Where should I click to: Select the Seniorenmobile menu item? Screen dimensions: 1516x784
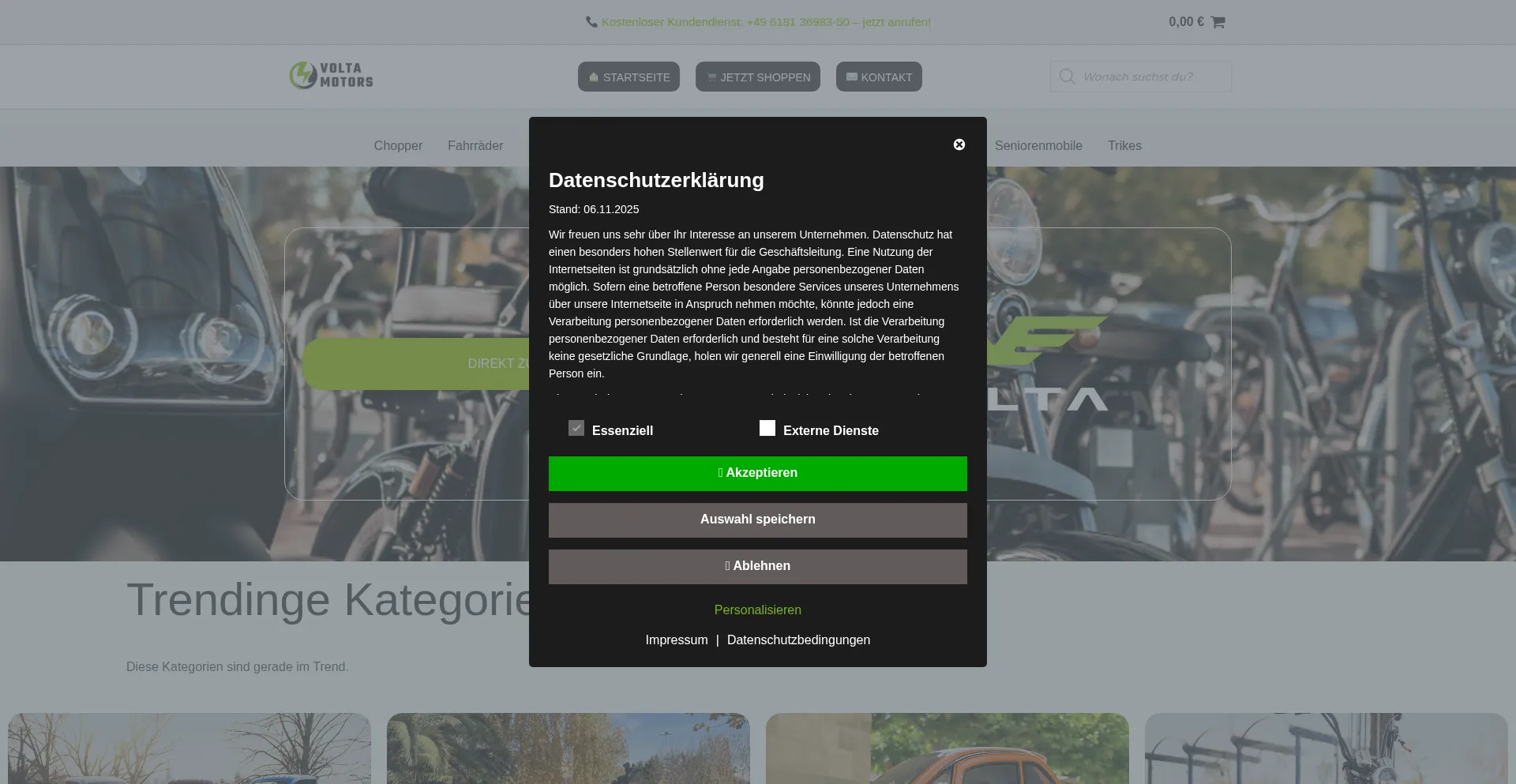pos(1038,145)
